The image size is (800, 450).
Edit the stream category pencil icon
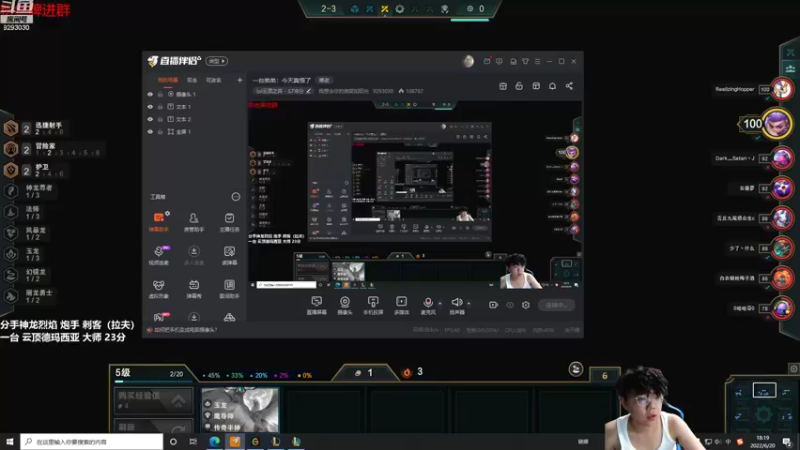coord(309,91)
